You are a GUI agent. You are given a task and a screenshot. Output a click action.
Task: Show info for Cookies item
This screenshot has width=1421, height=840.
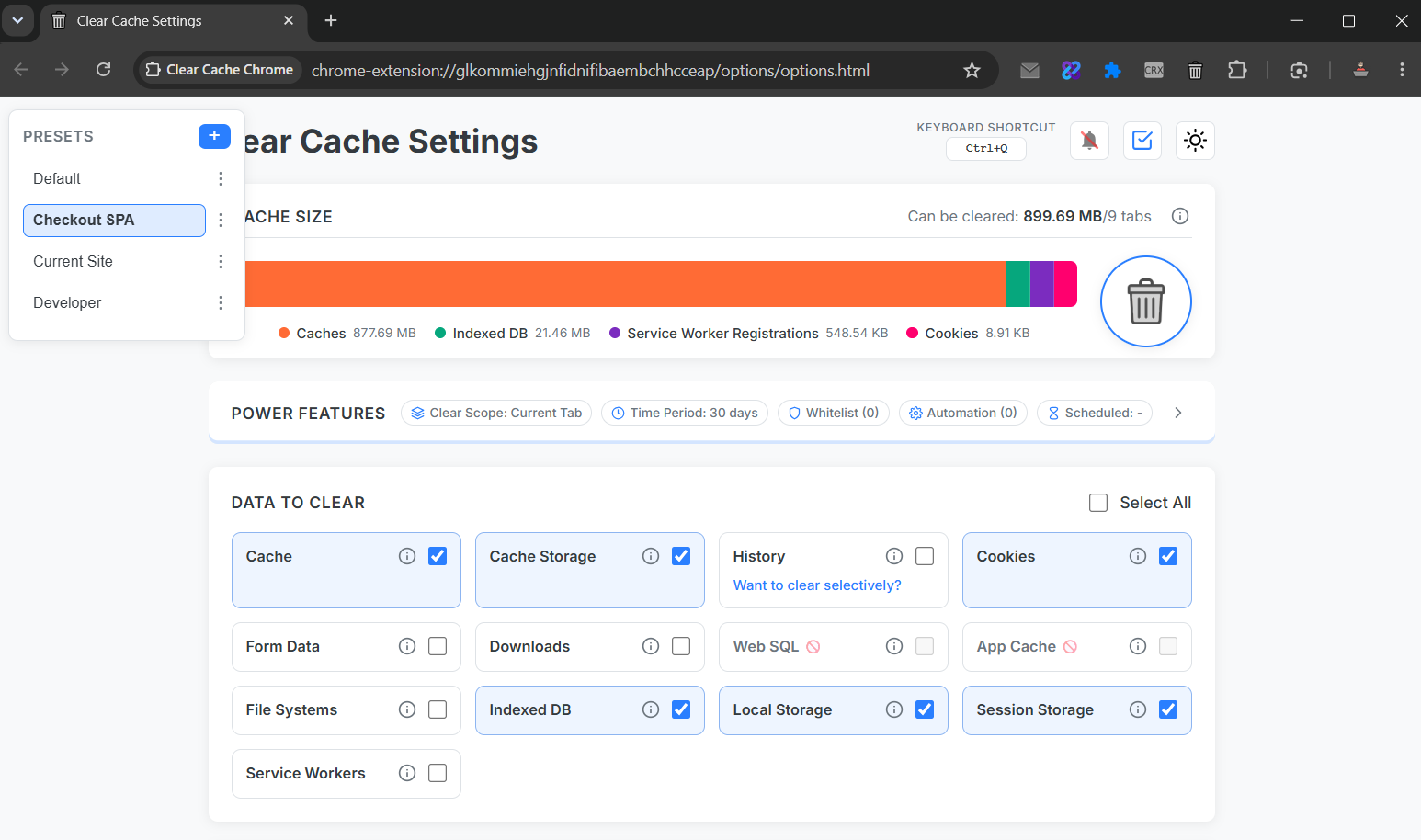pos(1138,556)
